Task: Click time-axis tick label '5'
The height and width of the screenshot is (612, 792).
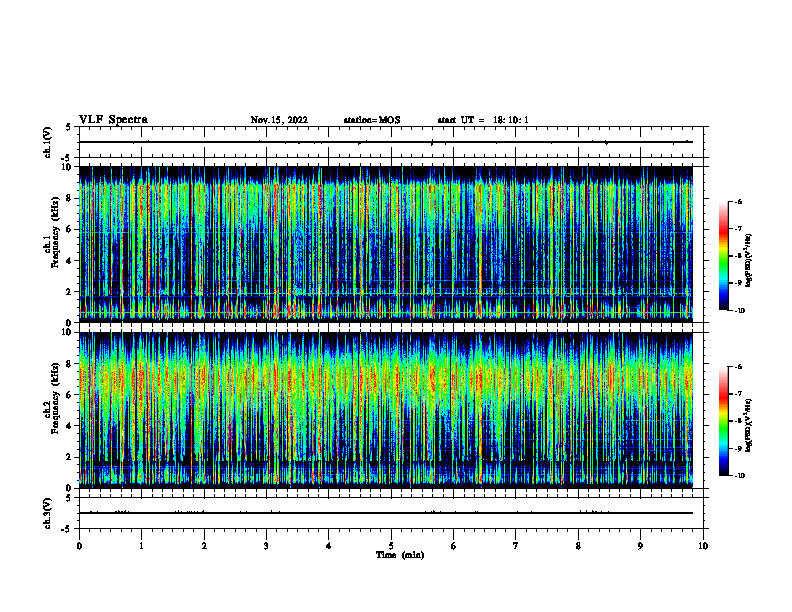Action: tap(391, 546)
